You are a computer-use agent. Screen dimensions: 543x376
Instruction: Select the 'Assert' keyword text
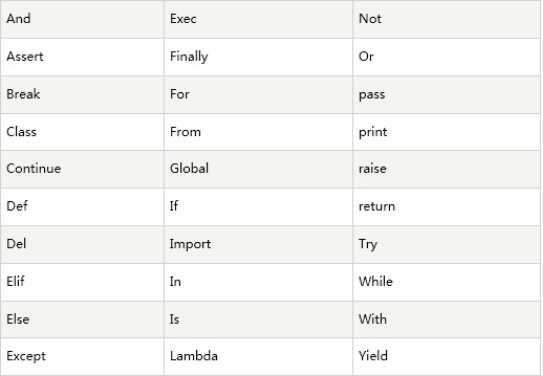tap(25, 56)
